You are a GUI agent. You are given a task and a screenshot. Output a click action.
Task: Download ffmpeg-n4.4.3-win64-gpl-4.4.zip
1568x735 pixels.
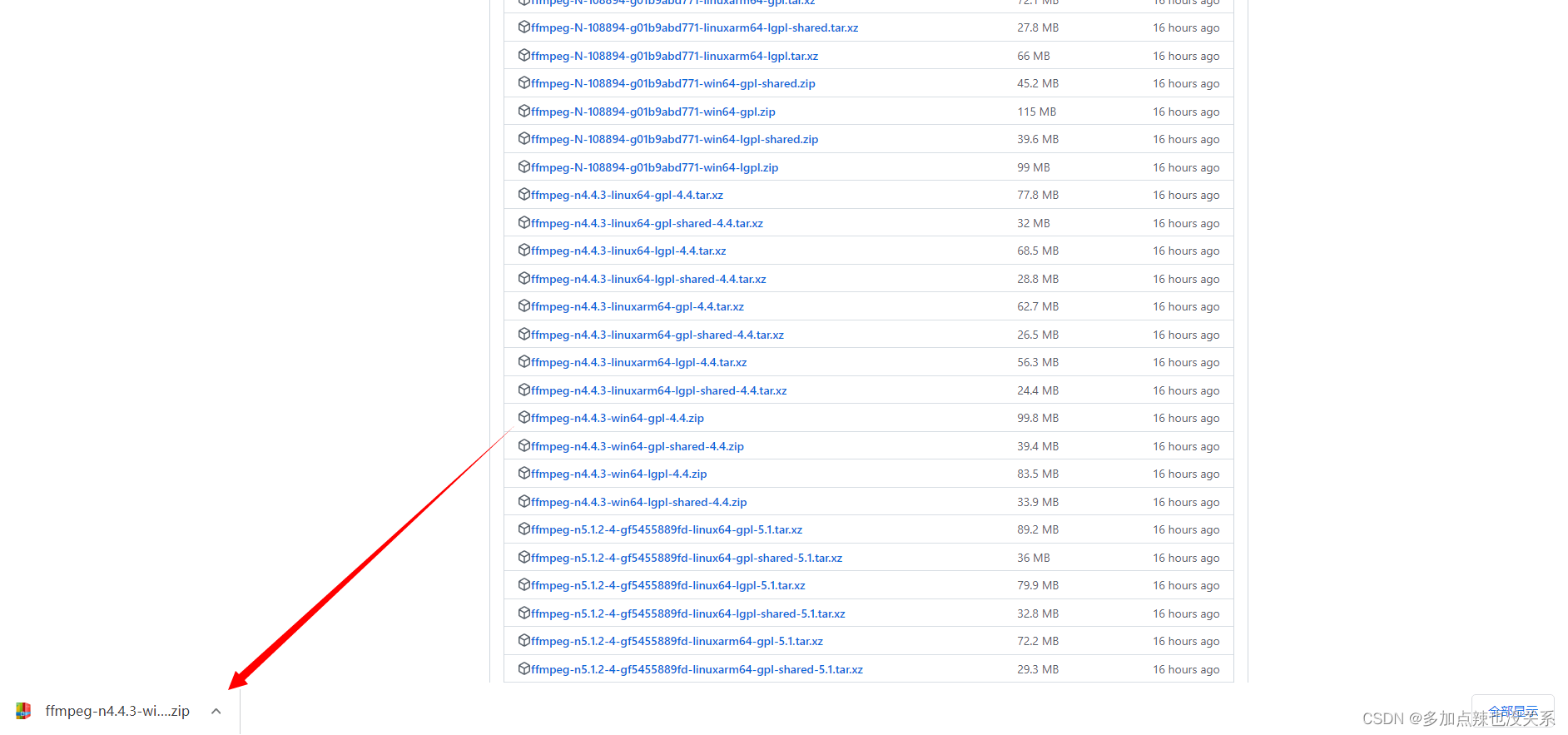click(618, 418)
